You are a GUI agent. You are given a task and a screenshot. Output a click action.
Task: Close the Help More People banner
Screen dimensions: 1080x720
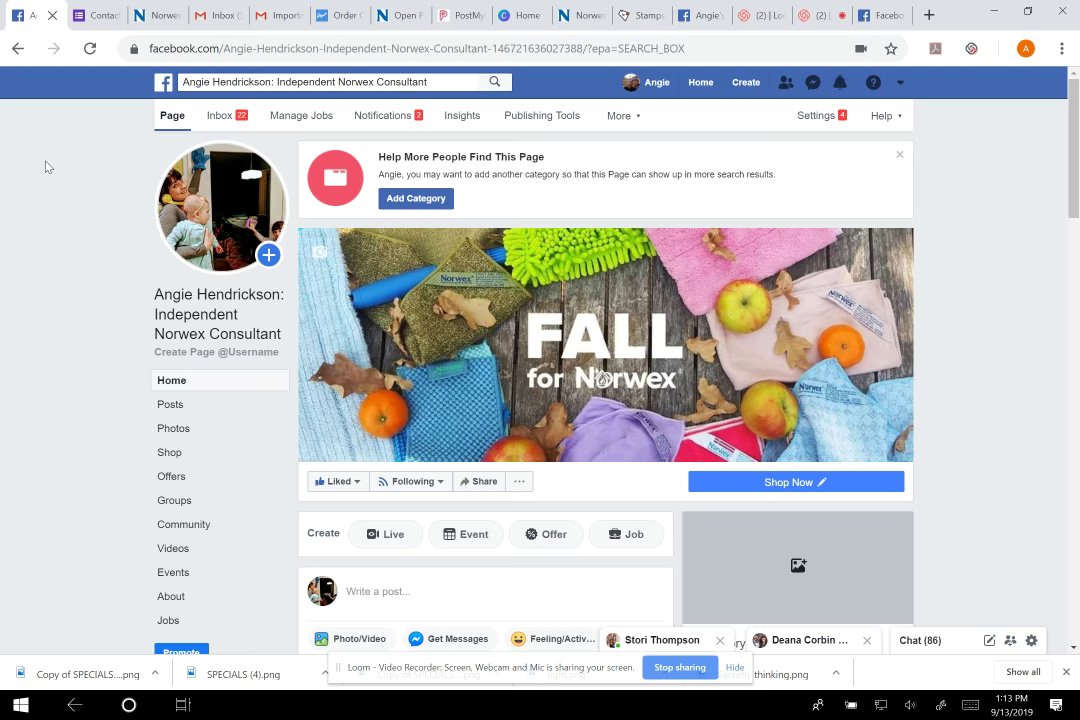[x=900, y=154]
